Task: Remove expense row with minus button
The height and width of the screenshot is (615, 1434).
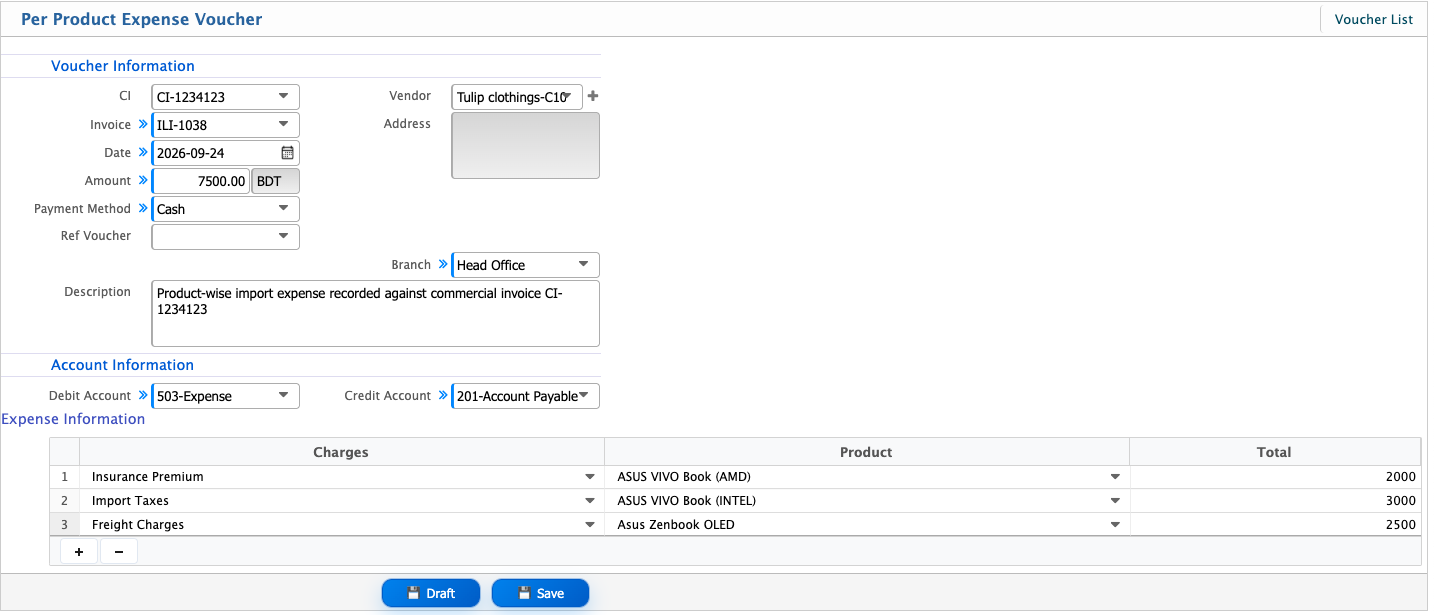Action: [119, 551]
